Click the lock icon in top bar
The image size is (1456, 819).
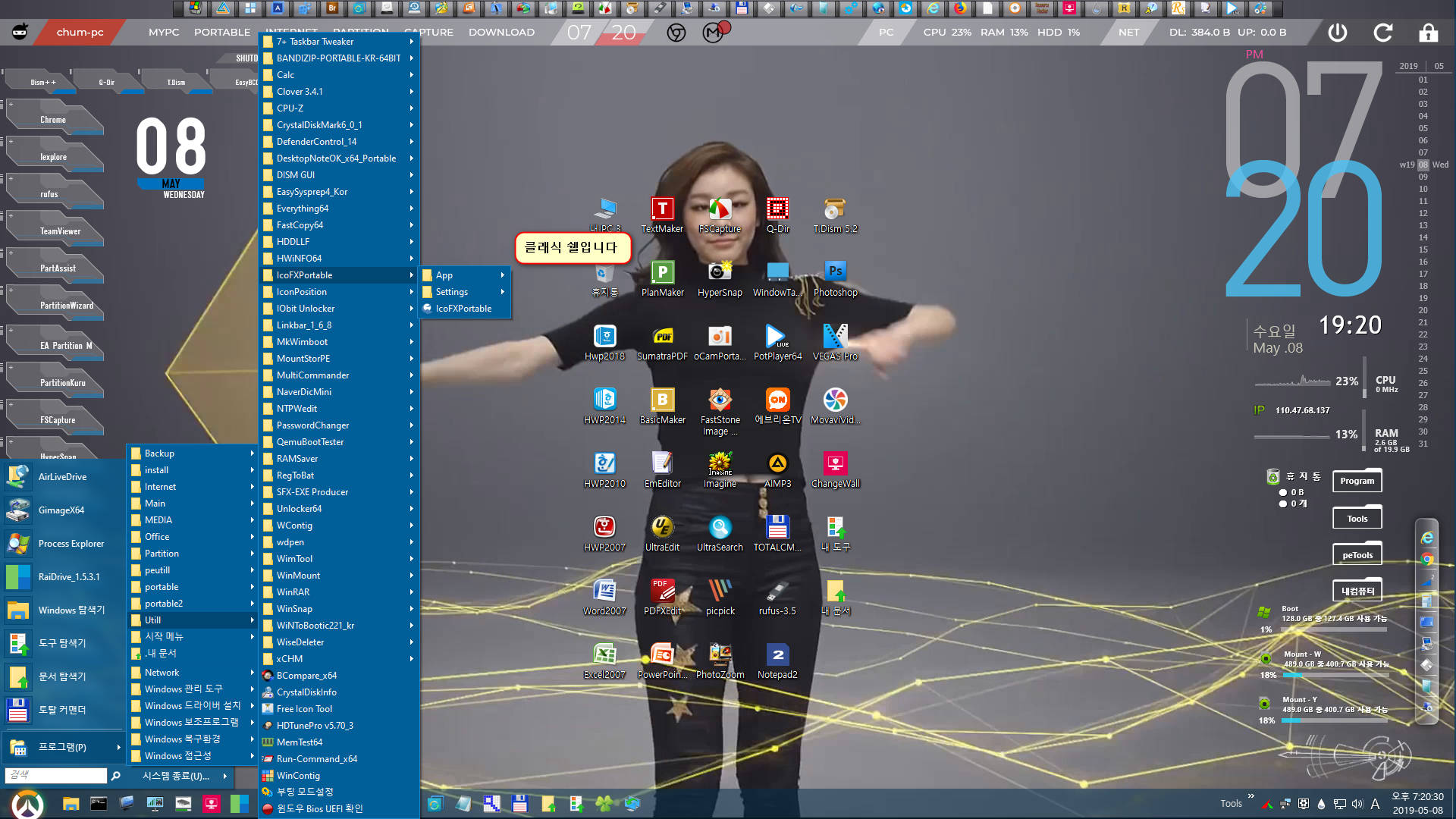[1428, 33]
